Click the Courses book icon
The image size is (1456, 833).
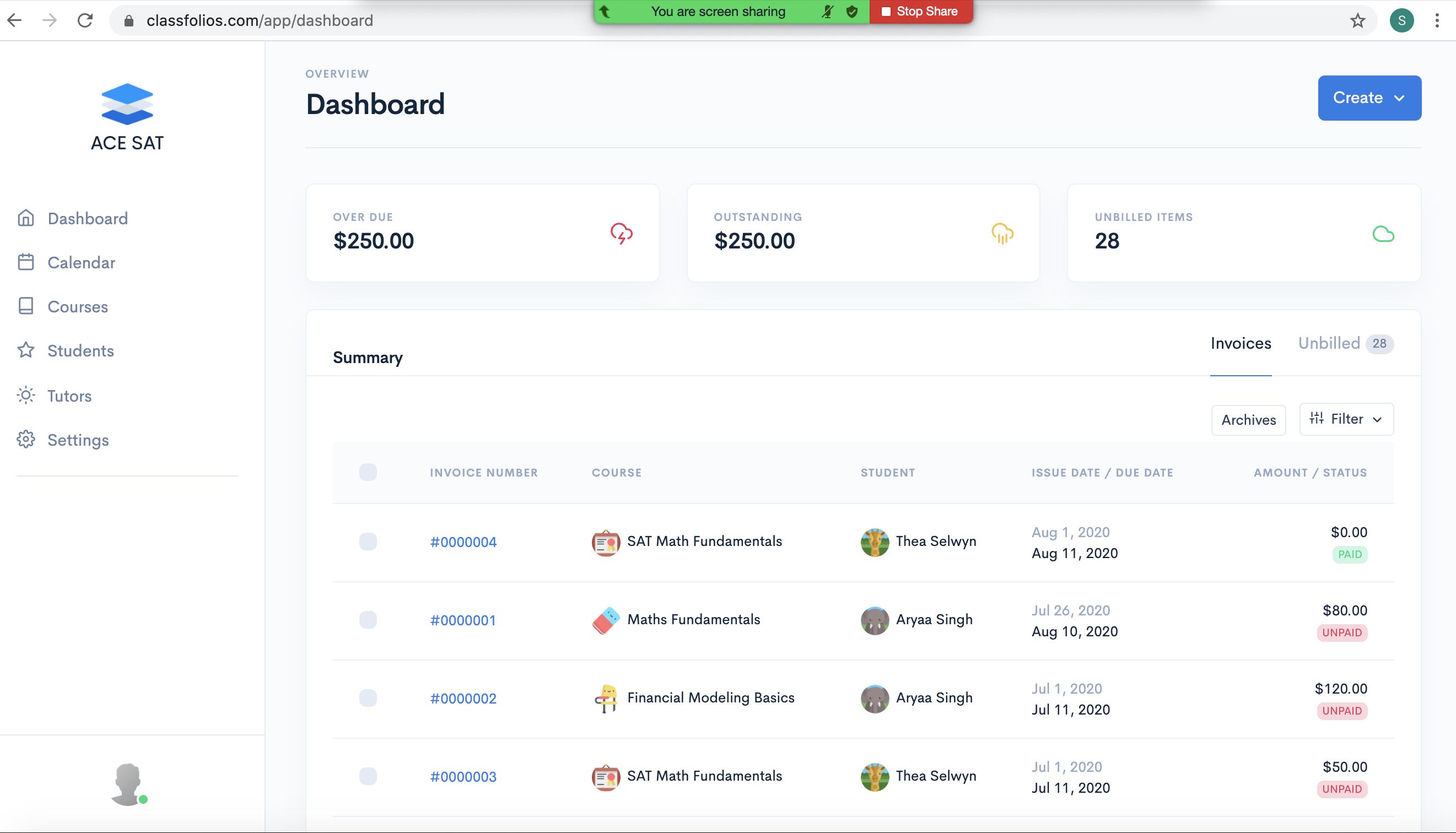(x=26, y=306)
